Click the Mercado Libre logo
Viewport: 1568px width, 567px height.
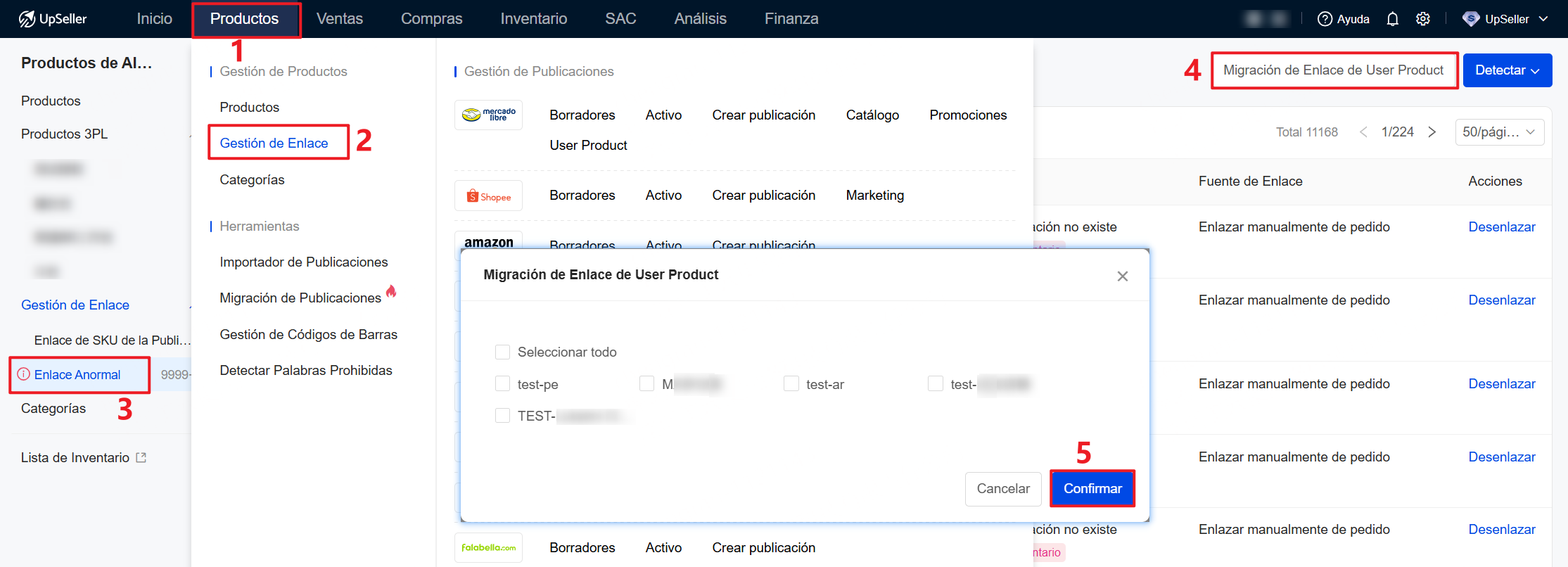[489, 115]
